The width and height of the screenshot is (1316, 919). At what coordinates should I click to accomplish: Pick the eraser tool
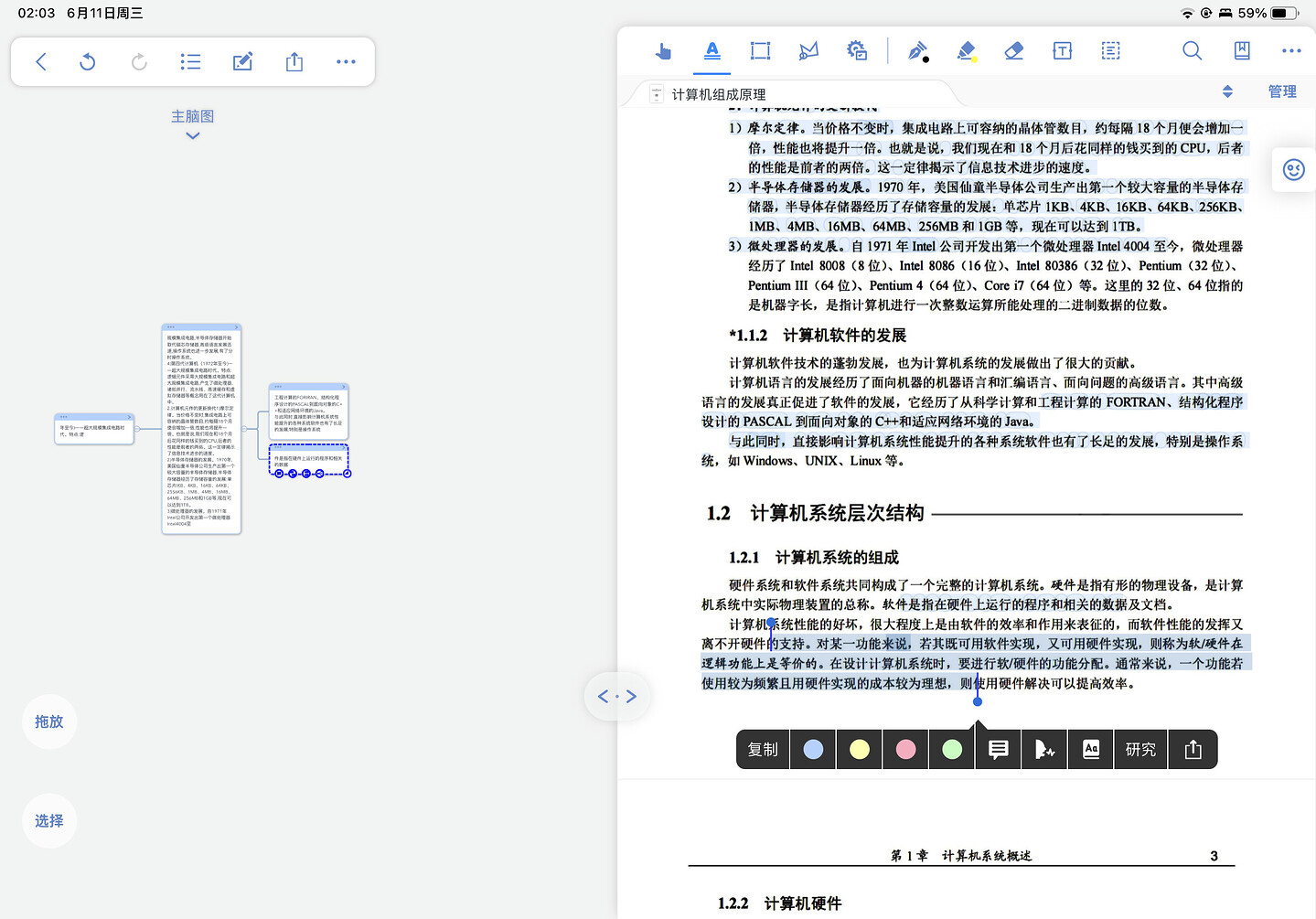tap(1013, 51)
